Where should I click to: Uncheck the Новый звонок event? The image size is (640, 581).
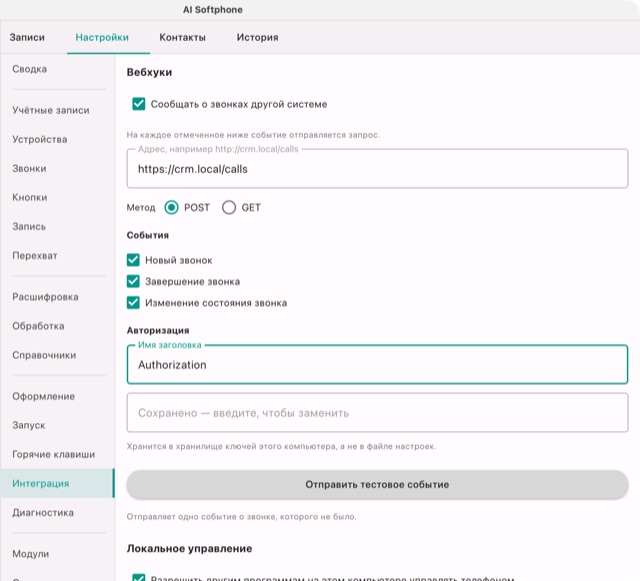click(x=133, y=260)
